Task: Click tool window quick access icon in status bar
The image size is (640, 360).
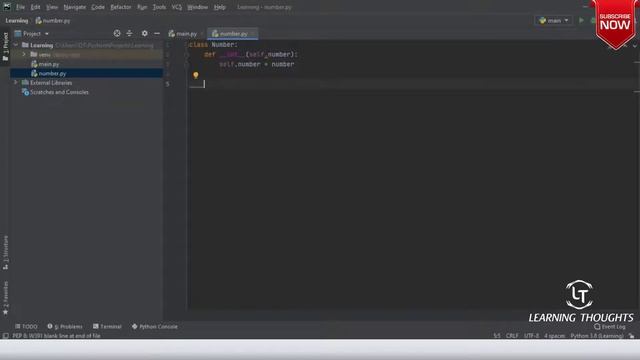Action: [x=5, y=336]
